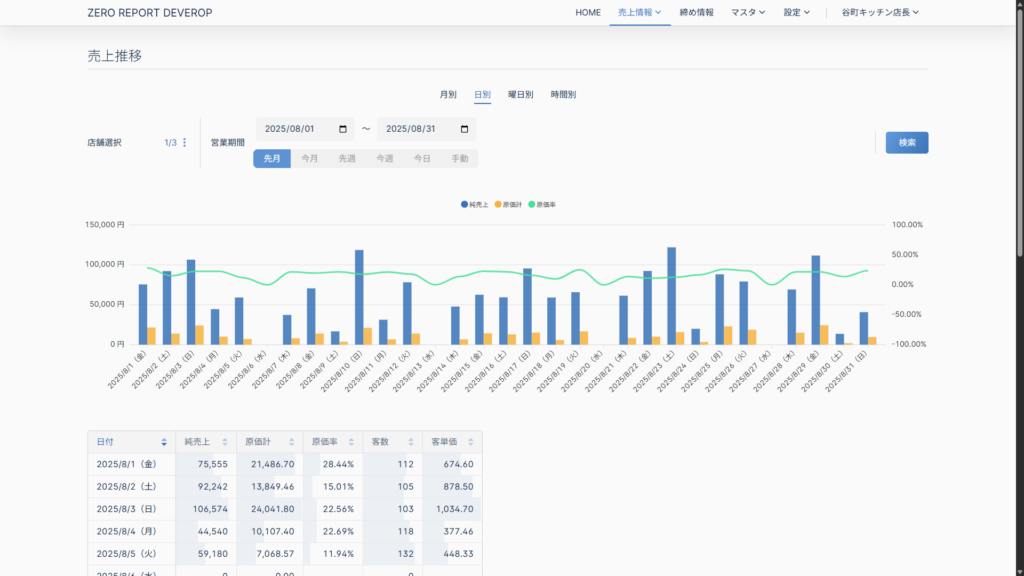Click the three-dot menu beside 店舗選択
Screen dimensions: 1024x576
pos(184,143)
